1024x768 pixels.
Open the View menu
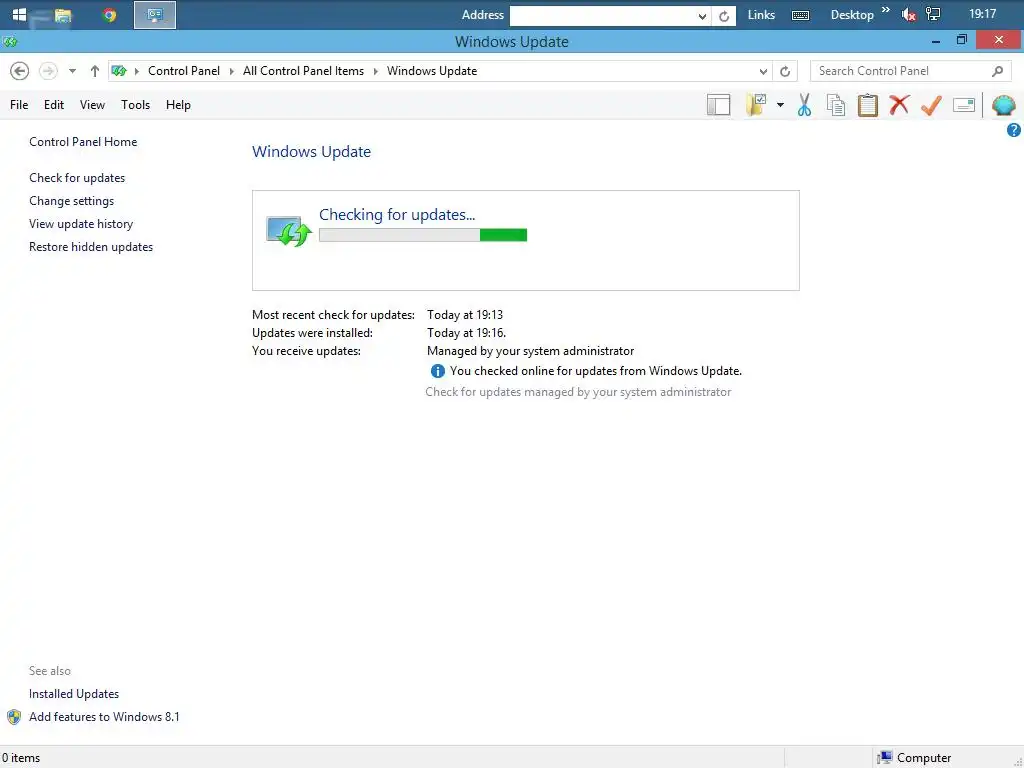click(92, 105)
